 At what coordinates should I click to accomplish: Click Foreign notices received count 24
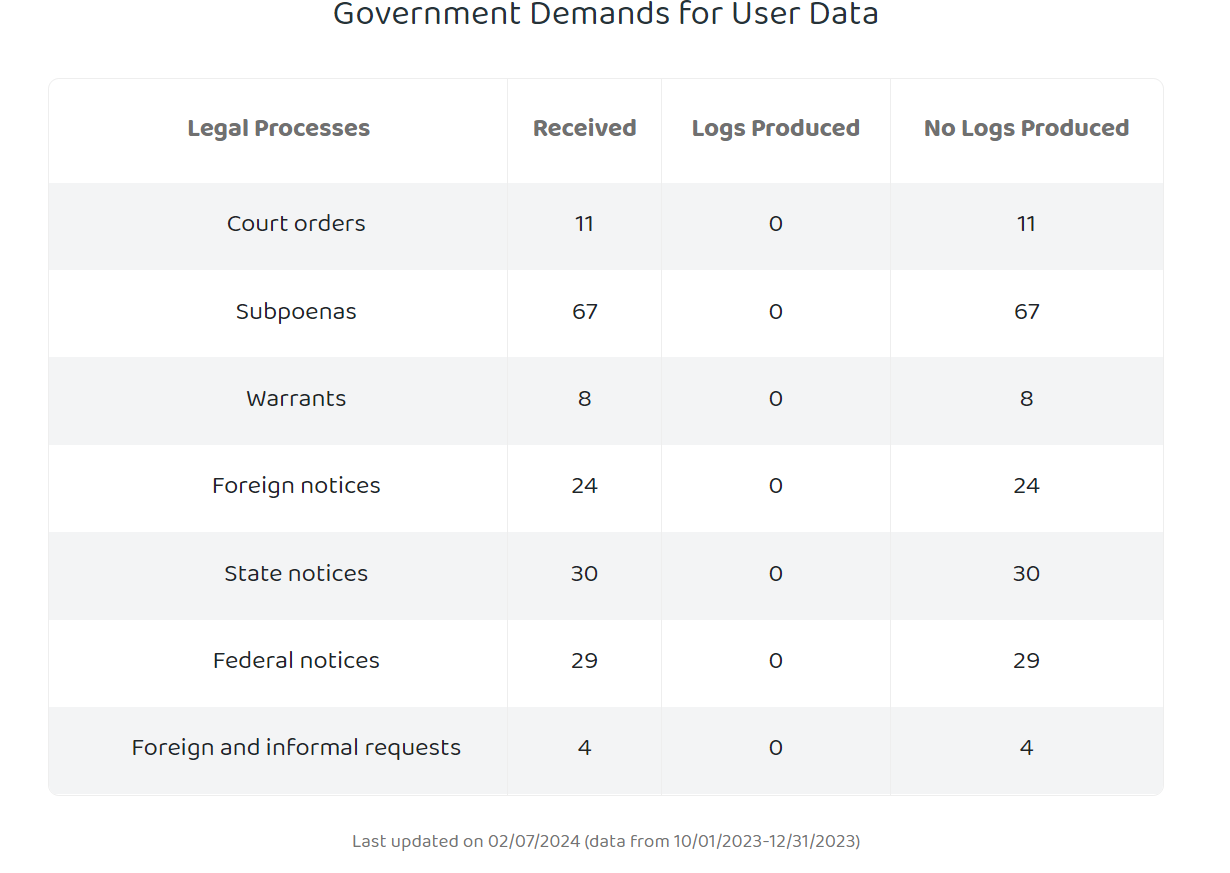tap(585, 485)
